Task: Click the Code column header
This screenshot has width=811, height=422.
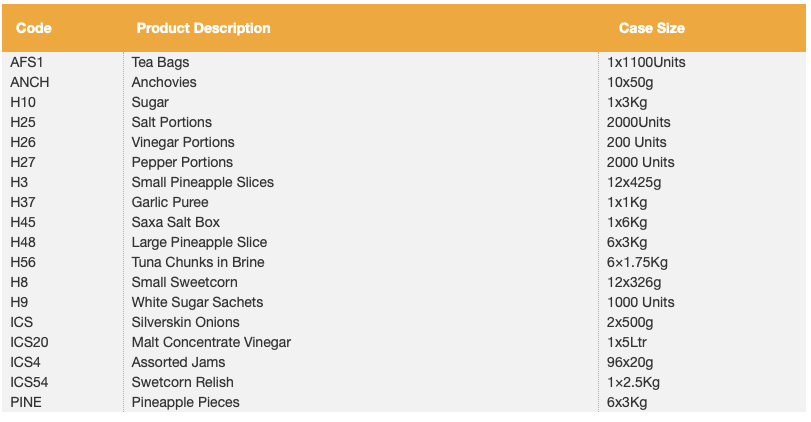Action: 34,28
